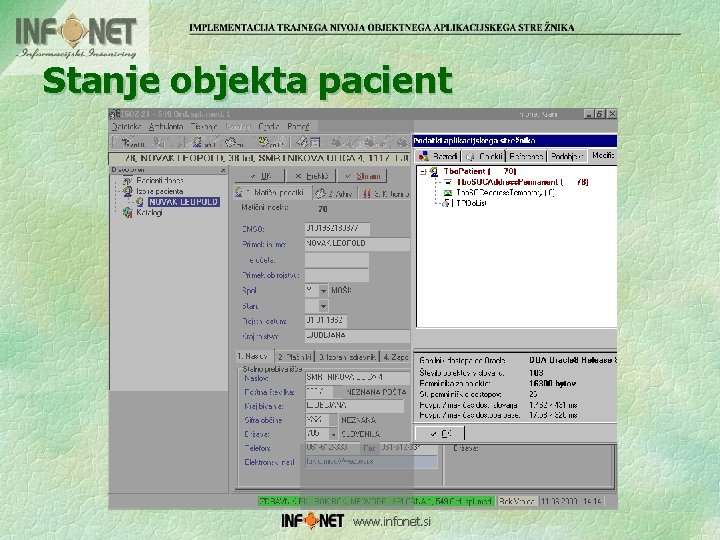Click person icon on Matični podatki tab
The width and height of the screenshot is (720, 540).
point(239,192)
